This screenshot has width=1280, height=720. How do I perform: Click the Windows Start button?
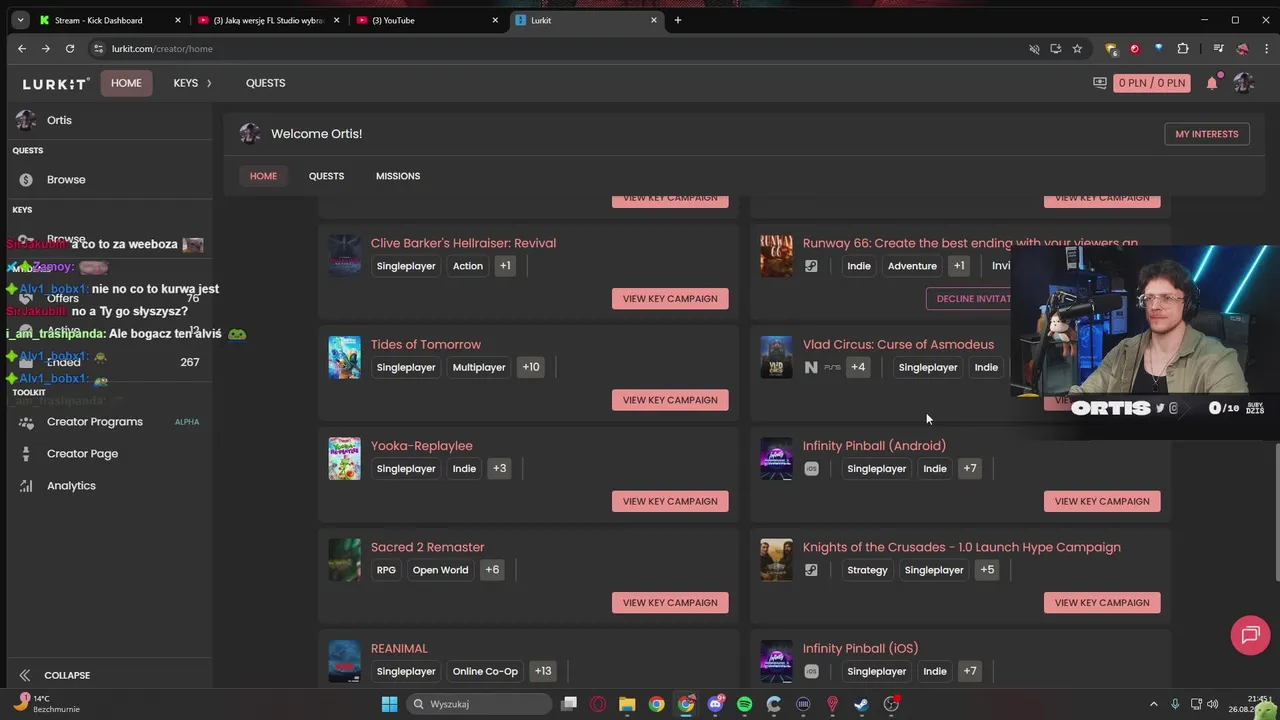[x=389, y=704]
